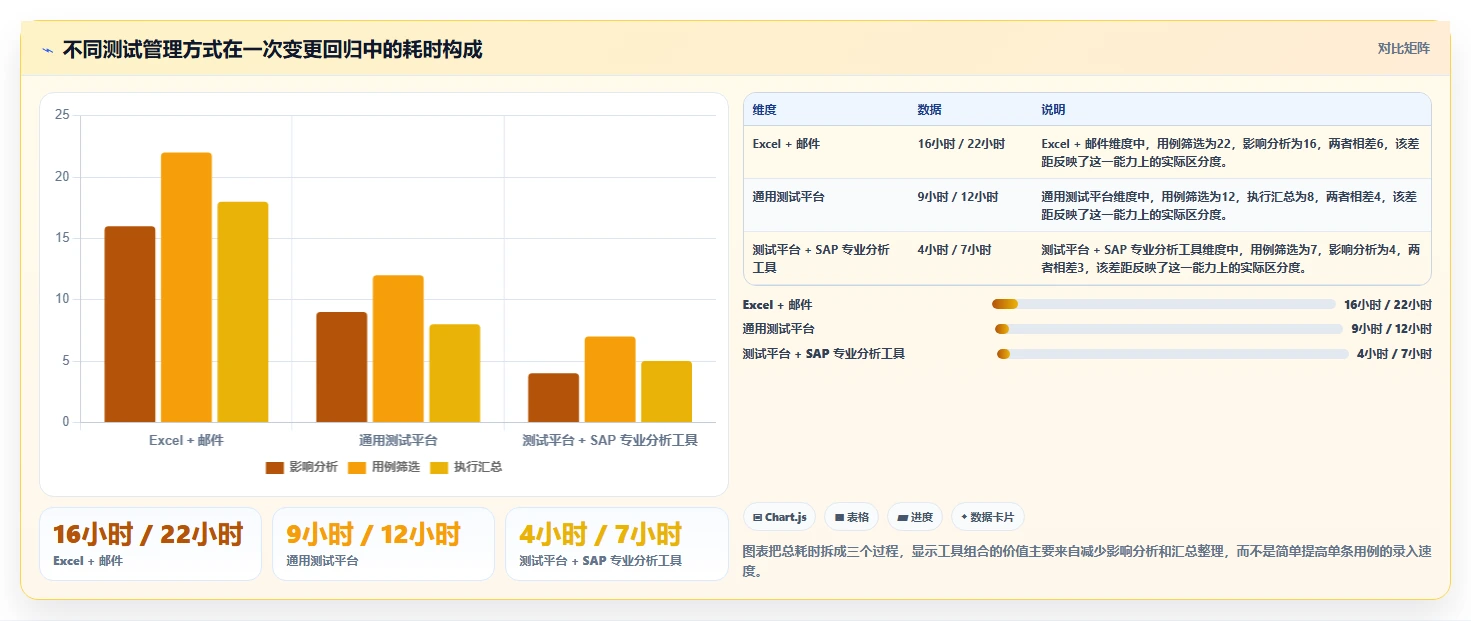The height and width of the screenshot is (621, 1471).
Task: Click the footer note starting with 图表把总耗时拆成三个过程
Action: coord(1088,561)
